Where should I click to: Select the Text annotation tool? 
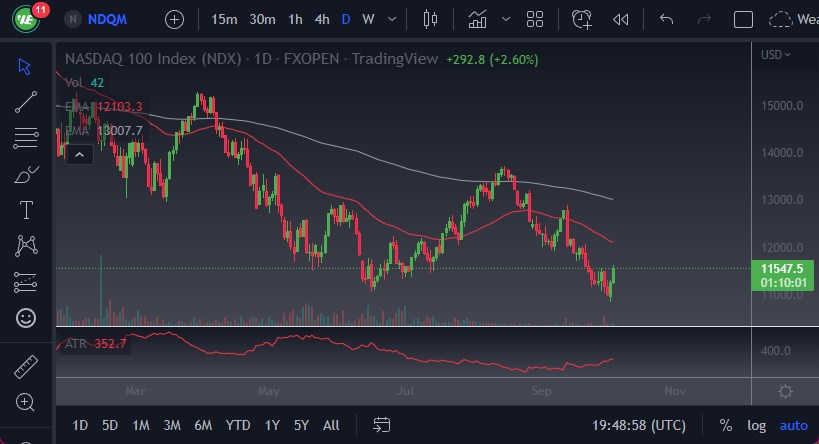(x=26, y=210)
